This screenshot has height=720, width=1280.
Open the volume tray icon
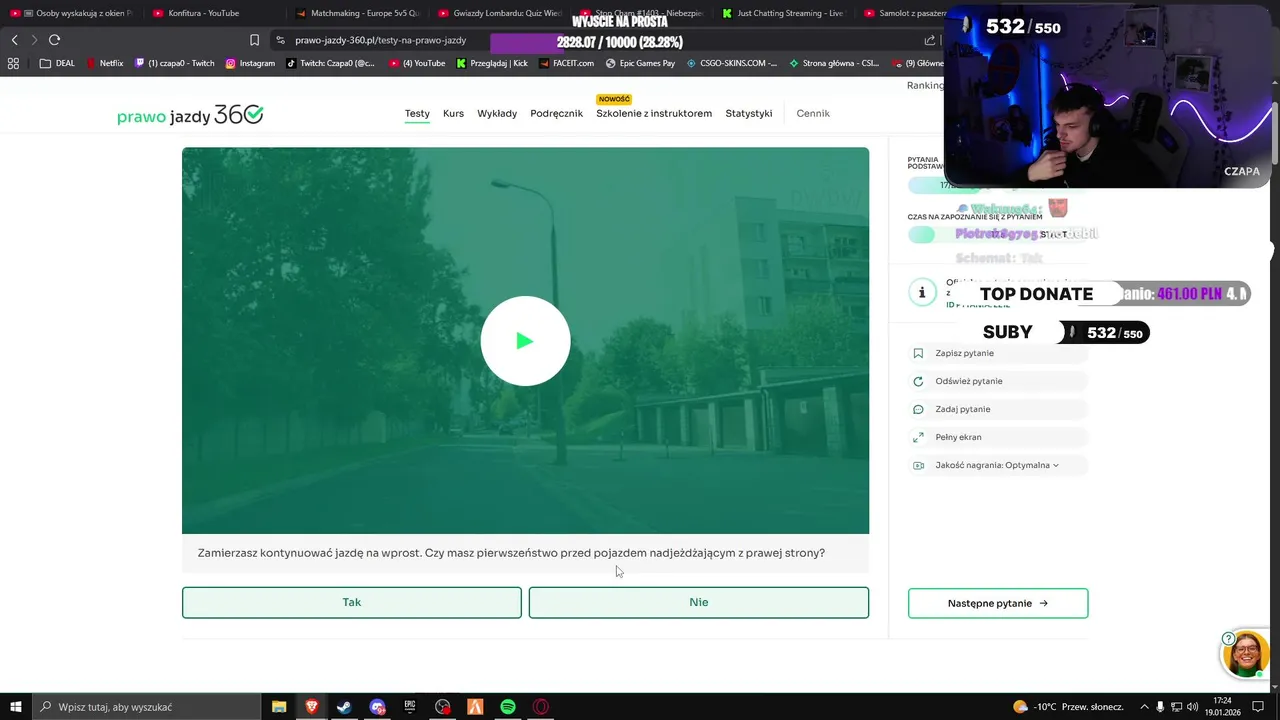click(1192, 707)
